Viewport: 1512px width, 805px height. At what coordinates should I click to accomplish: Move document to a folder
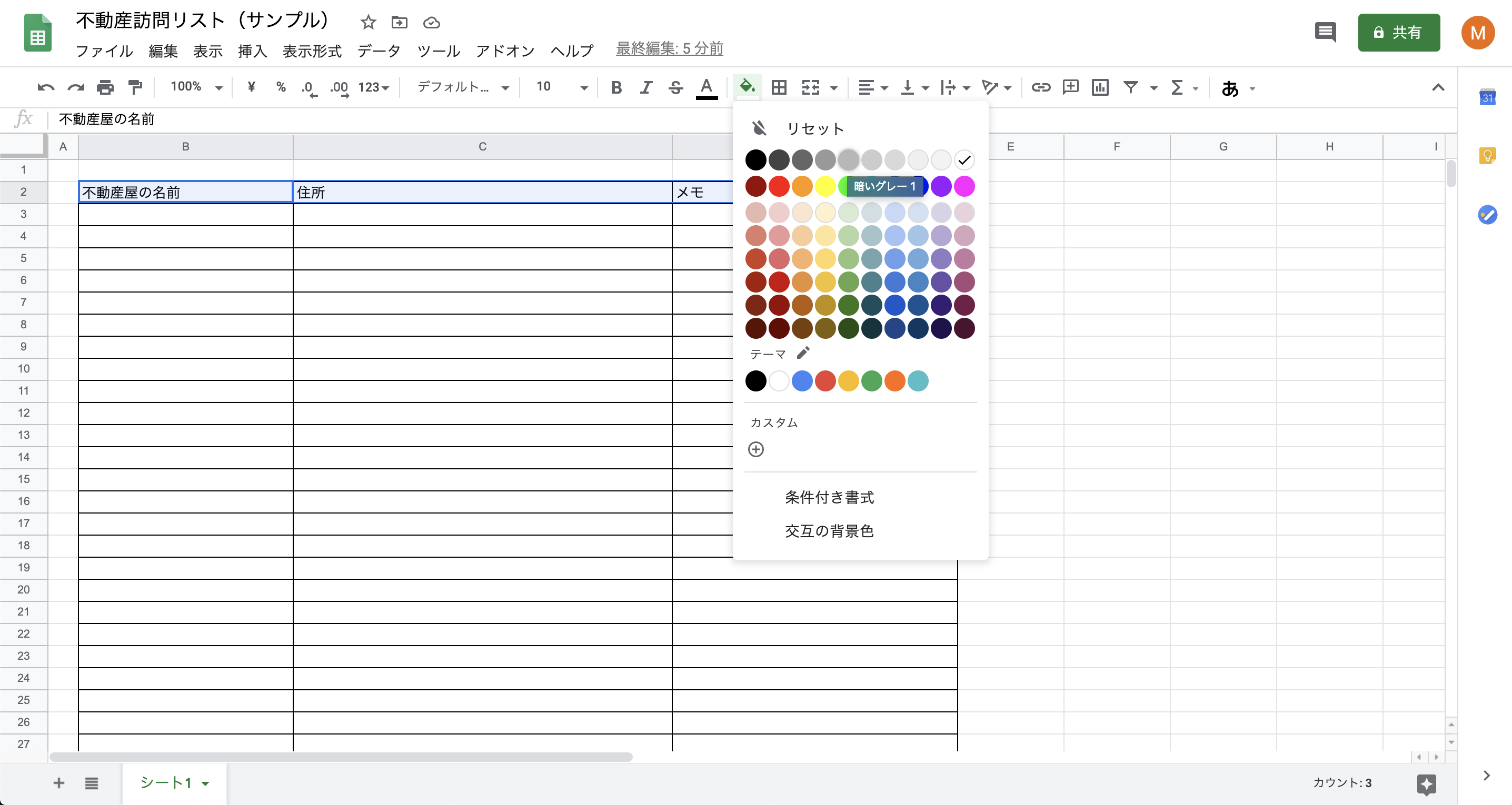tap(399, 22)
